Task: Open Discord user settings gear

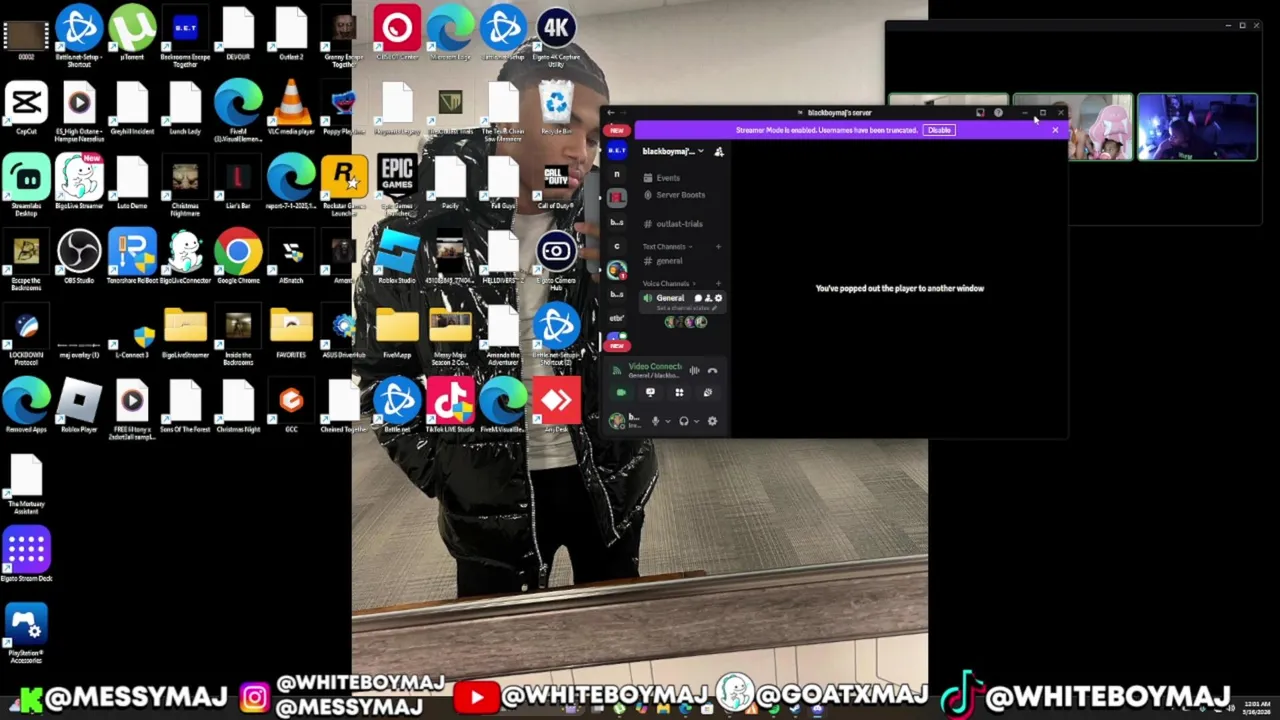Action: click(712, 421)
